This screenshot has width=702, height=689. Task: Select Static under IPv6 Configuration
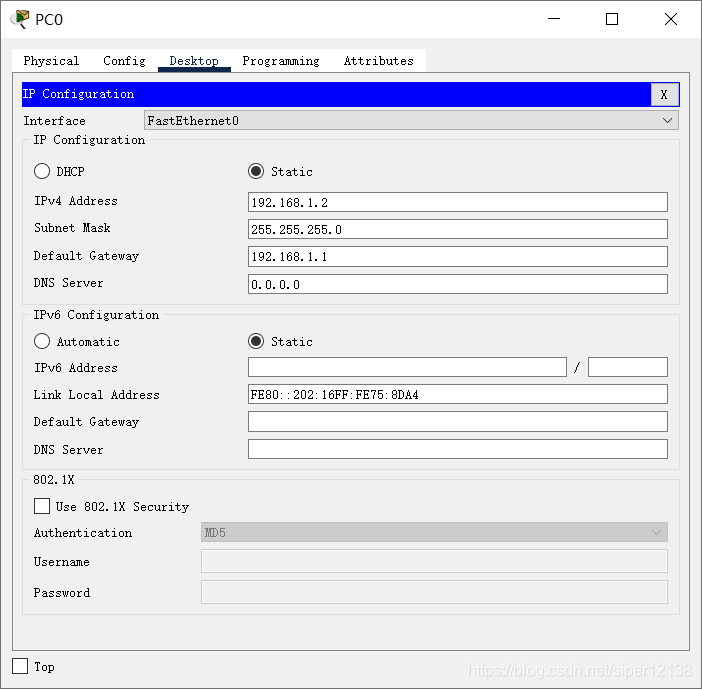coord(256,341)
